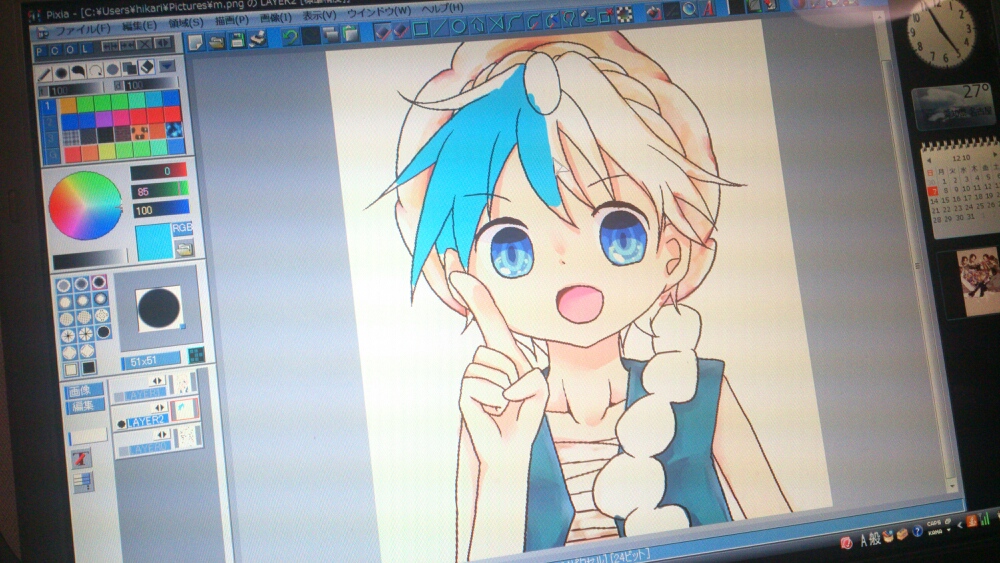Click the green value slider showing 85
Viewport: 1000px width, 563px height.
pyautogui.click(x=160, y=190)
